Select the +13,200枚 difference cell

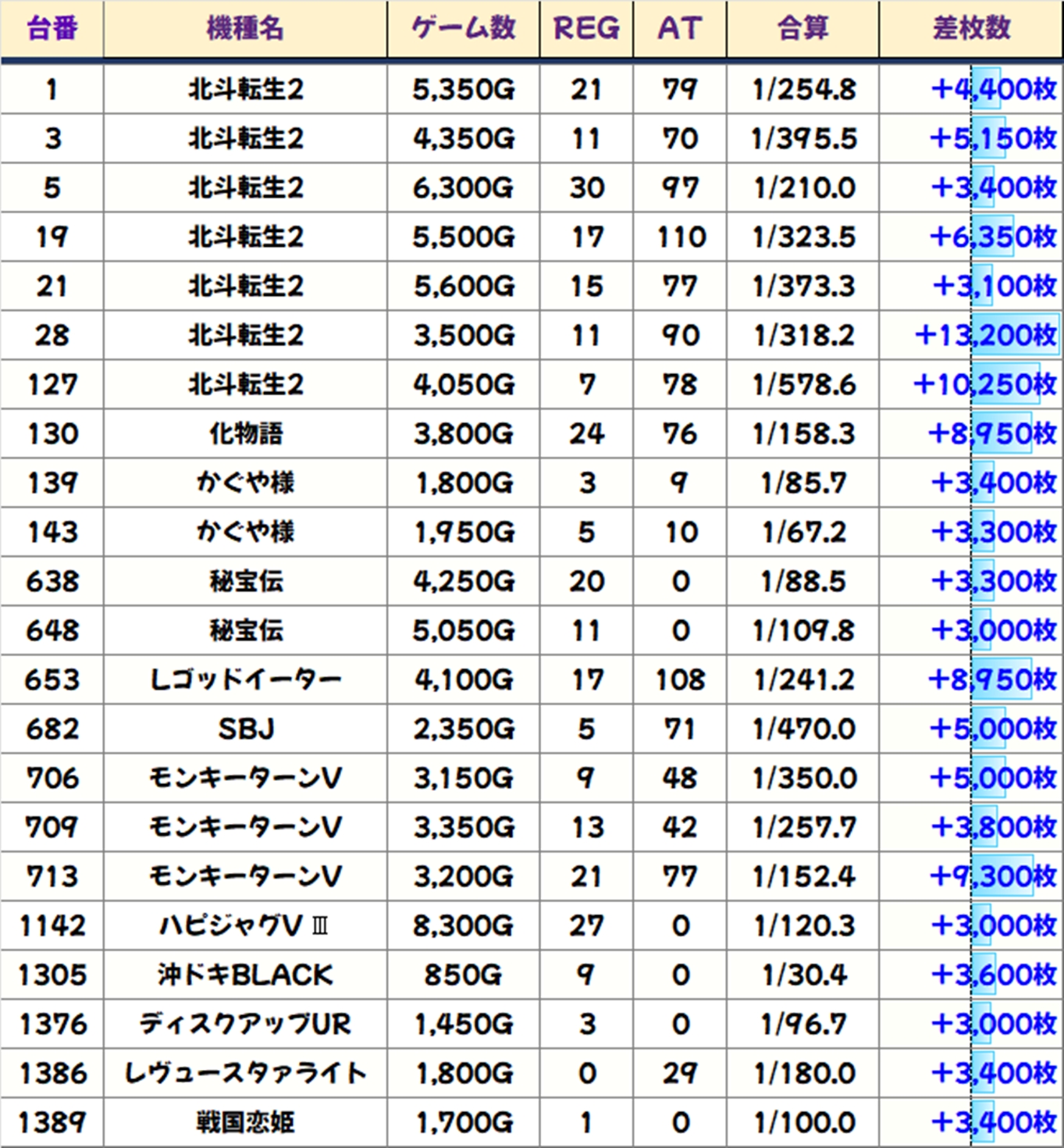985,336
